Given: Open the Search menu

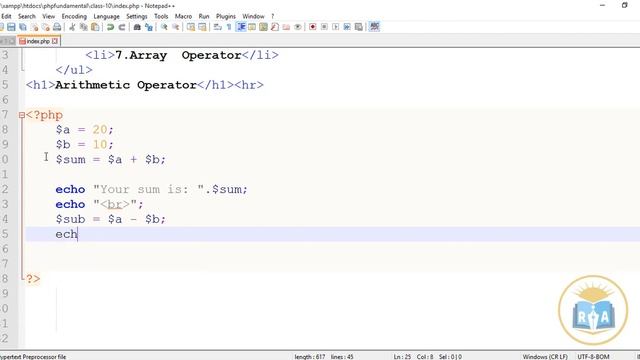Looking at the screenshot, I should pos(27,16).
